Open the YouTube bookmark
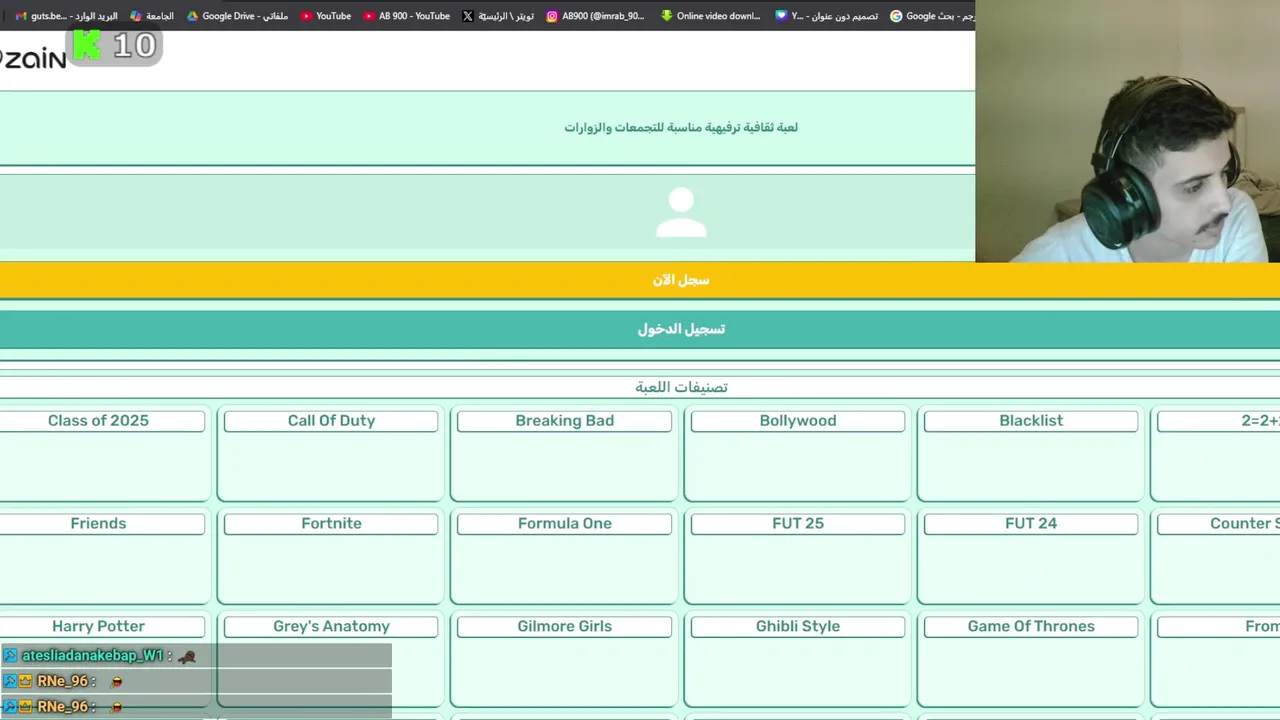The width and height of the screenshot is (1280, 720). tap(326, 16)
